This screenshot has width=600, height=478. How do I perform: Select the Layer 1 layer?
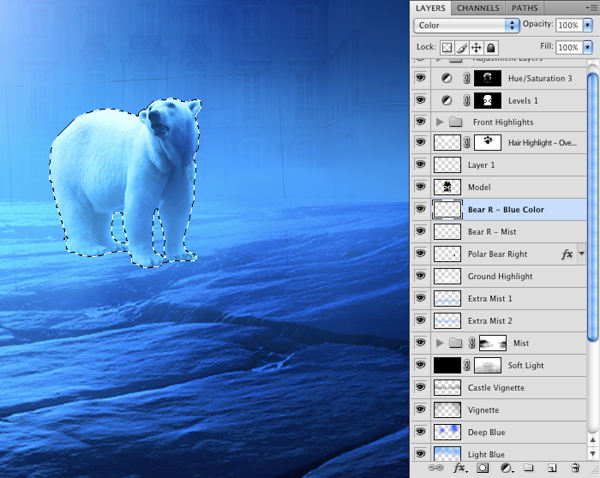pos(499,165)
